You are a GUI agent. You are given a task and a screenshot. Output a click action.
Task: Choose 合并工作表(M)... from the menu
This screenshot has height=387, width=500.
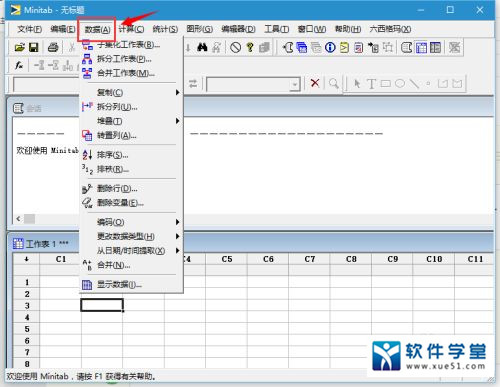(131, 73)
